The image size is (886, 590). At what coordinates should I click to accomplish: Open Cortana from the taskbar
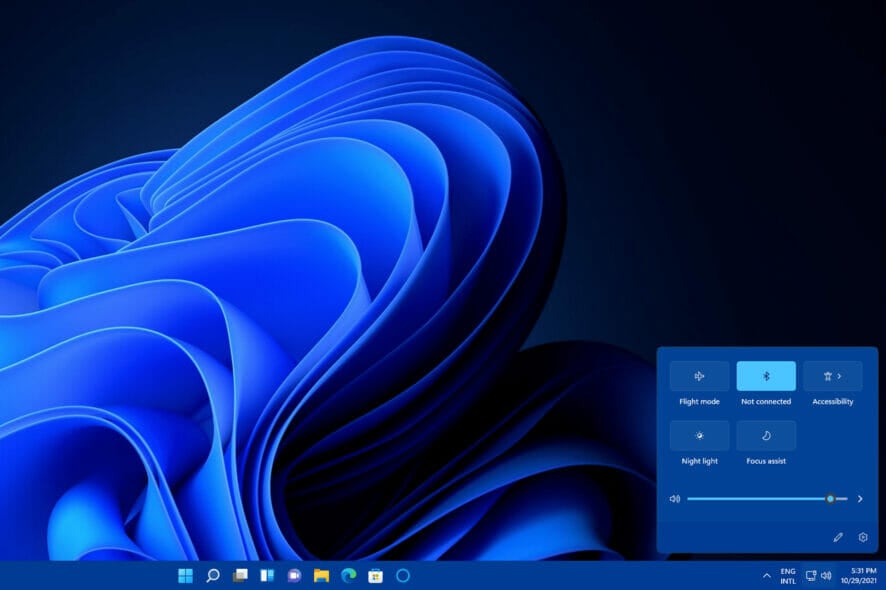pyautogui.click(x=403, y=575)
